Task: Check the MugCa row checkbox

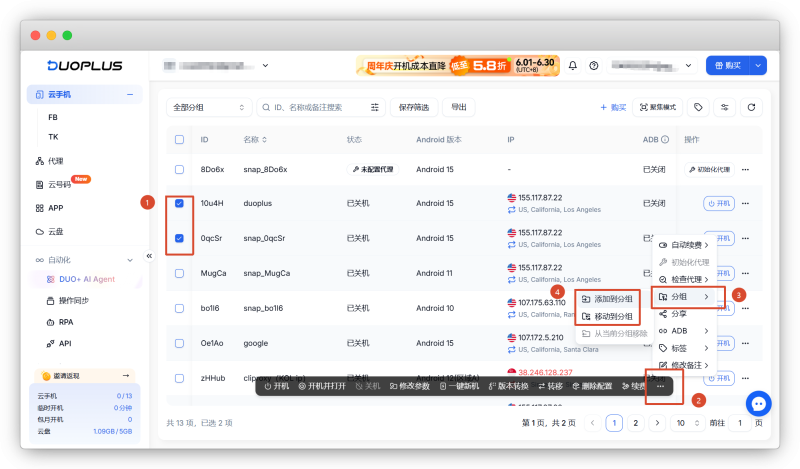Action: [x=179, y=273]
